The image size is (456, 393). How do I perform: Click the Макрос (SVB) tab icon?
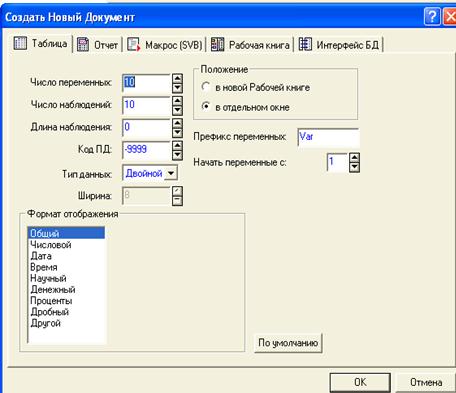(x=134, y=44)
